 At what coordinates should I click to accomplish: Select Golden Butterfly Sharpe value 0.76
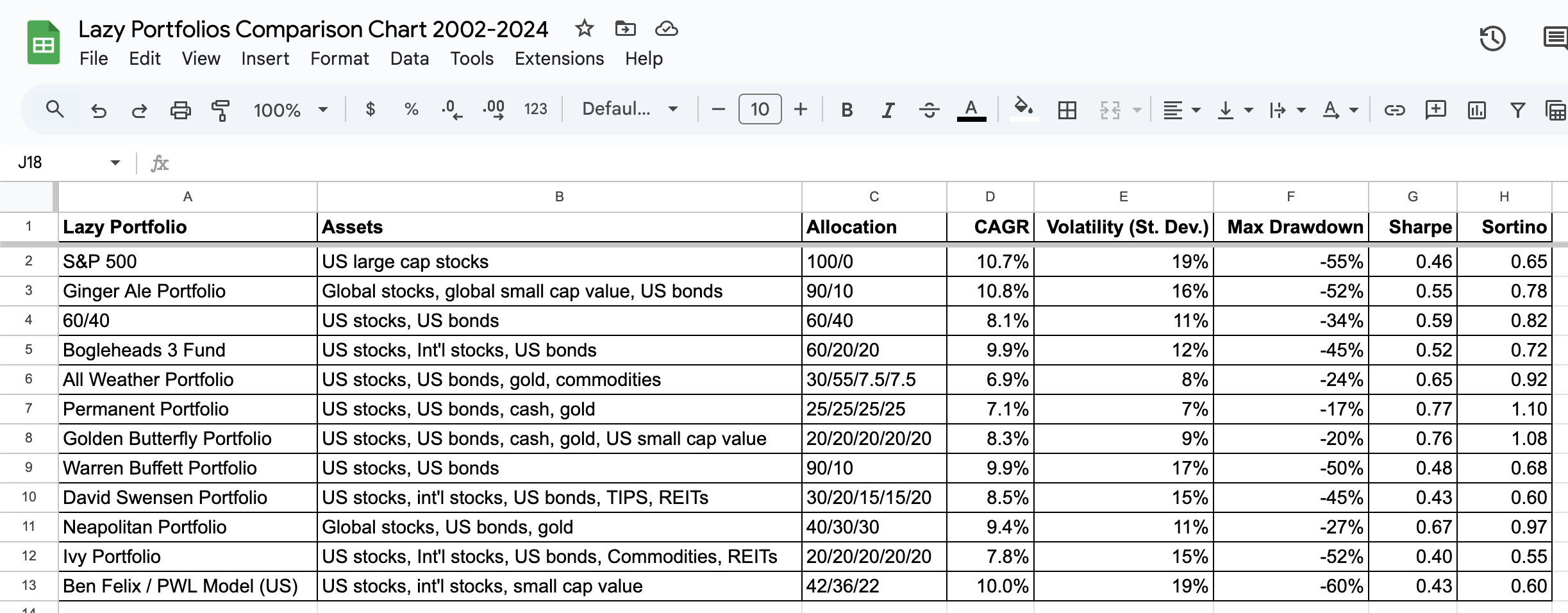[x=1412, y=439]
